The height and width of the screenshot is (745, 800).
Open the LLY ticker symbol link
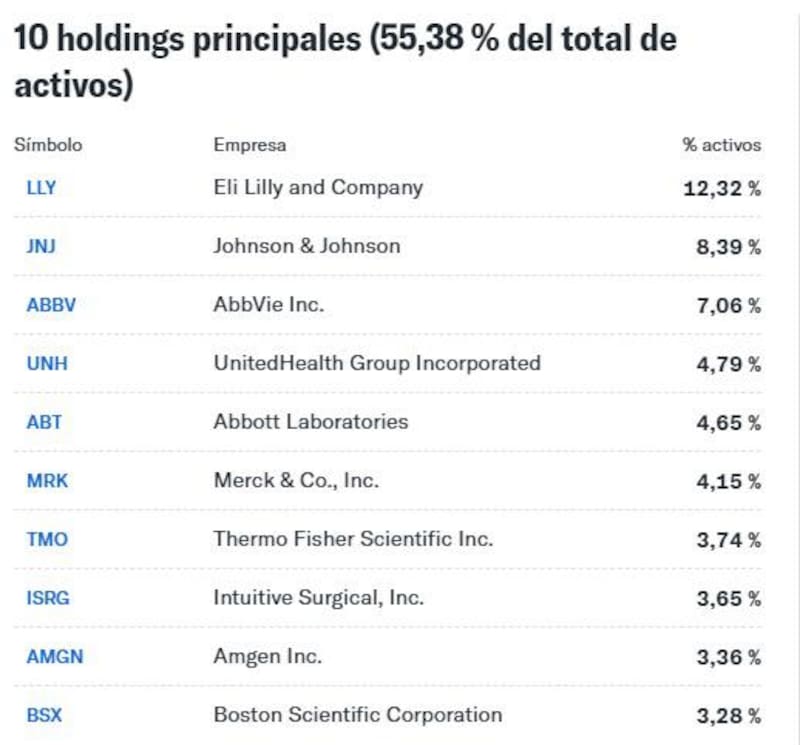[x=41, y=188]
